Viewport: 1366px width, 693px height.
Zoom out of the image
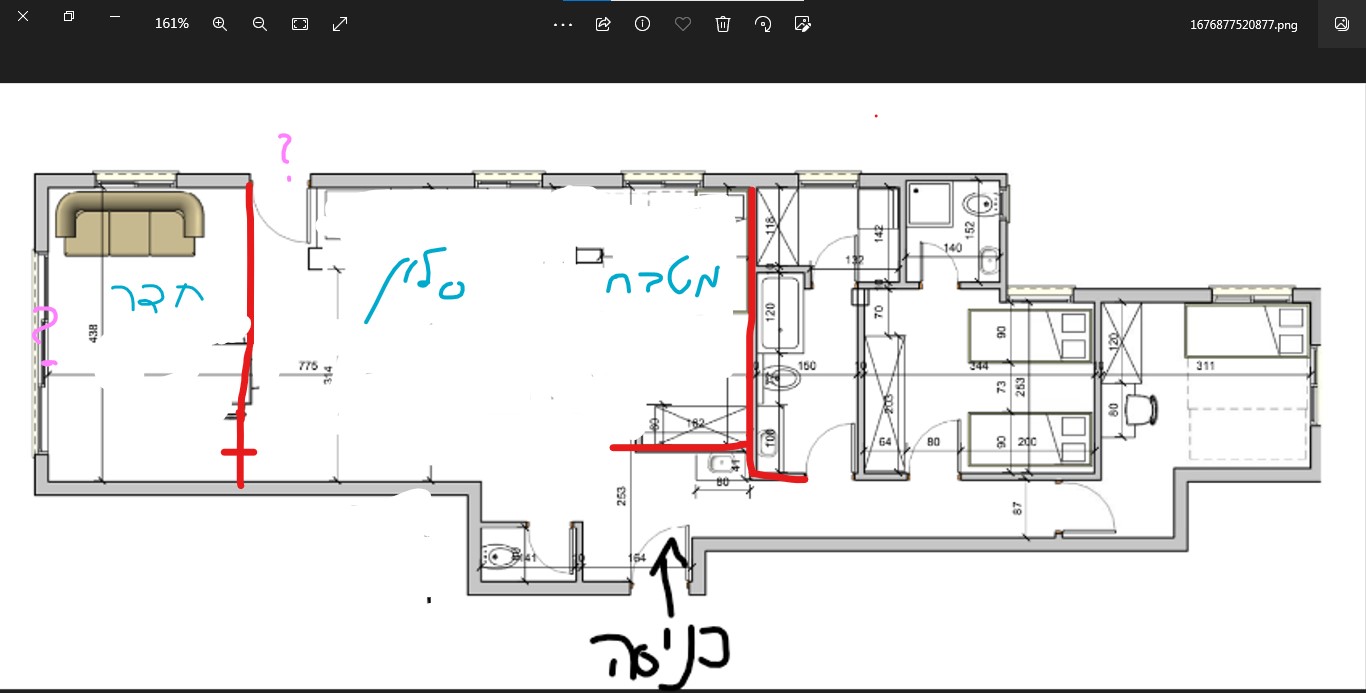[260, 24]
